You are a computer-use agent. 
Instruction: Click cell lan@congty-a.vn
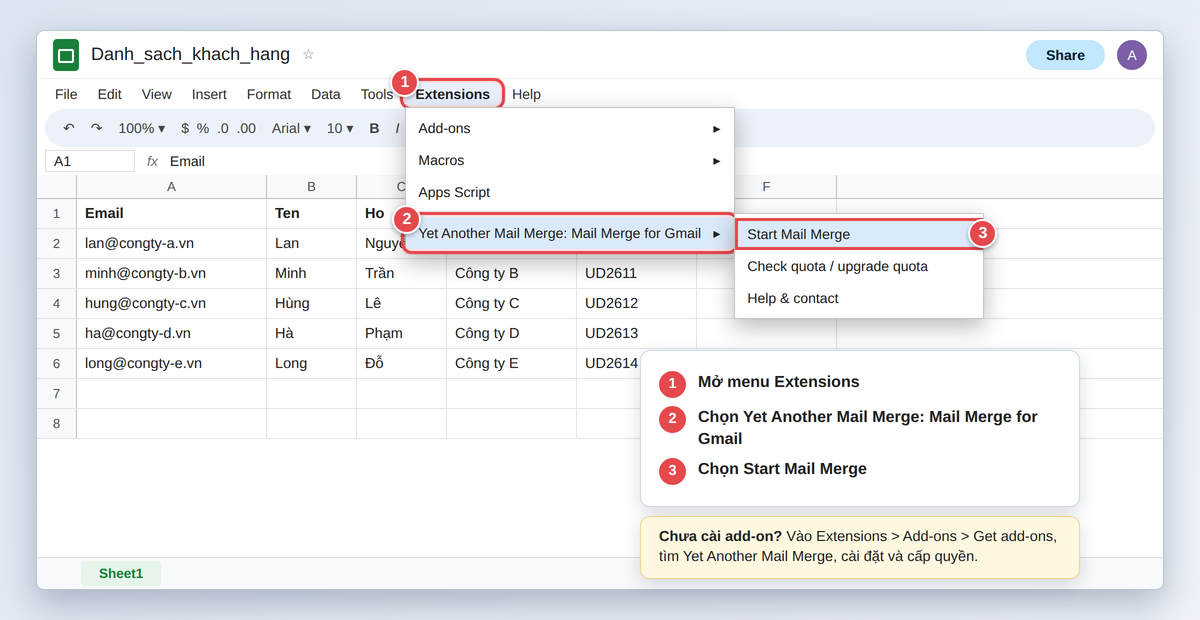tap(172, 243)
